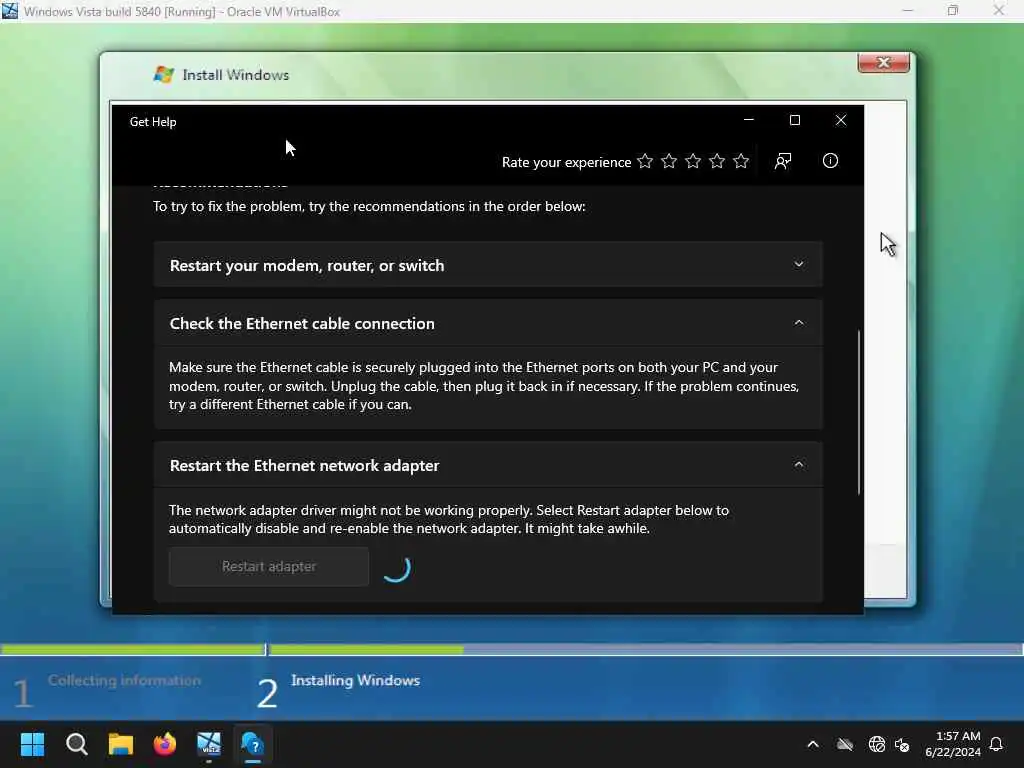Click the Get Help window title
This screenshot has height=768, width=1024.
[x=153, y=121]
